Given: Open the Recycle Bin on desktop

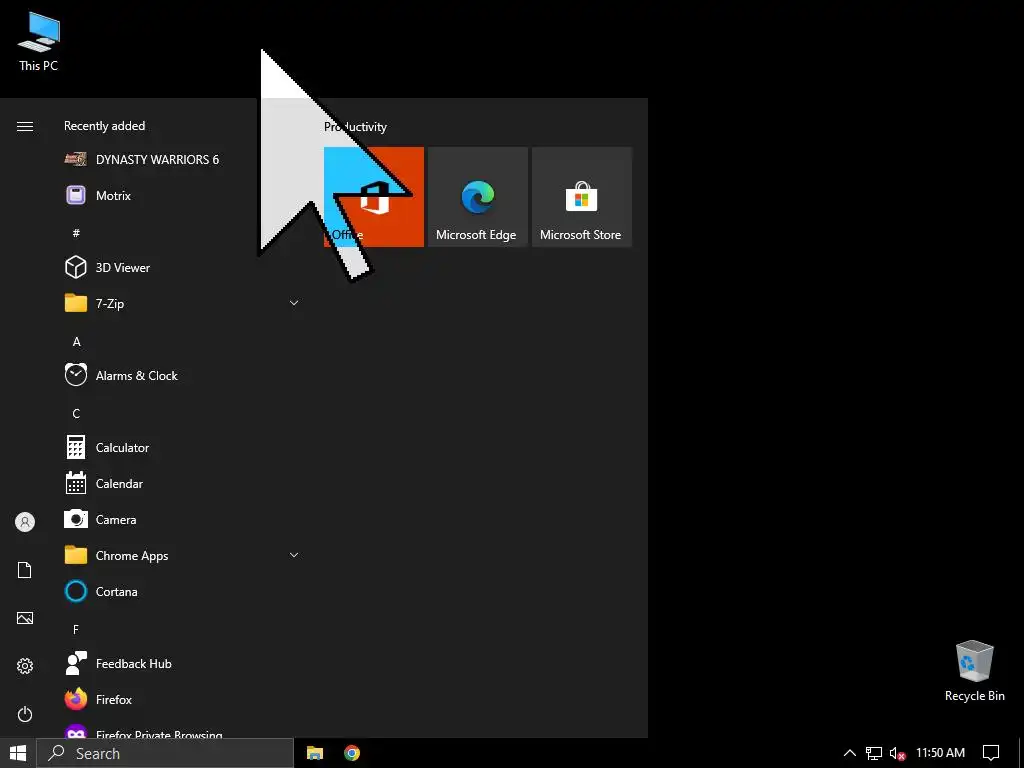Looking at the screenshot, I should [974, 671].
